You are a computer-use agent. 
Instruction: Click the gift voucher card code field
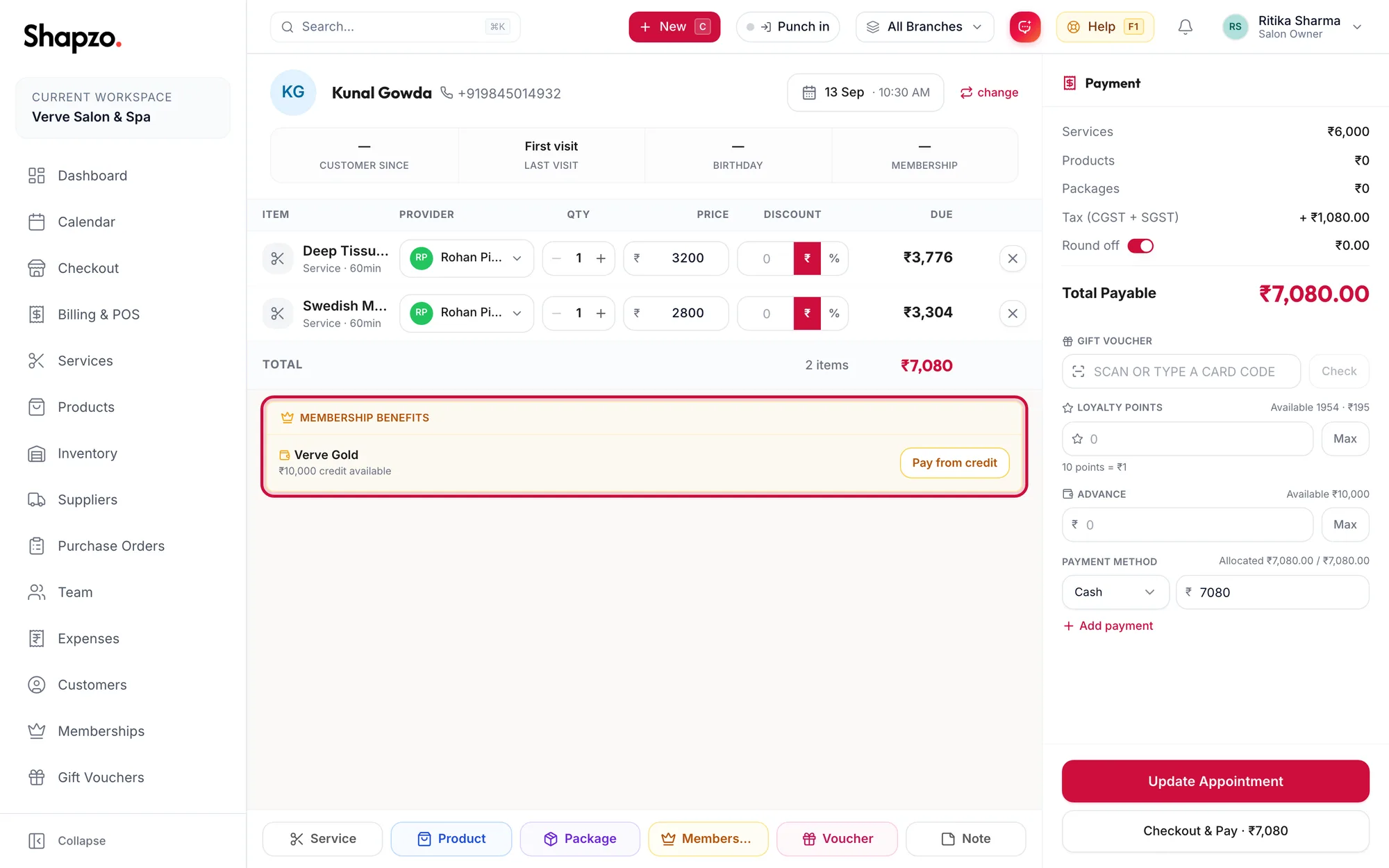tap(1181, 372)
